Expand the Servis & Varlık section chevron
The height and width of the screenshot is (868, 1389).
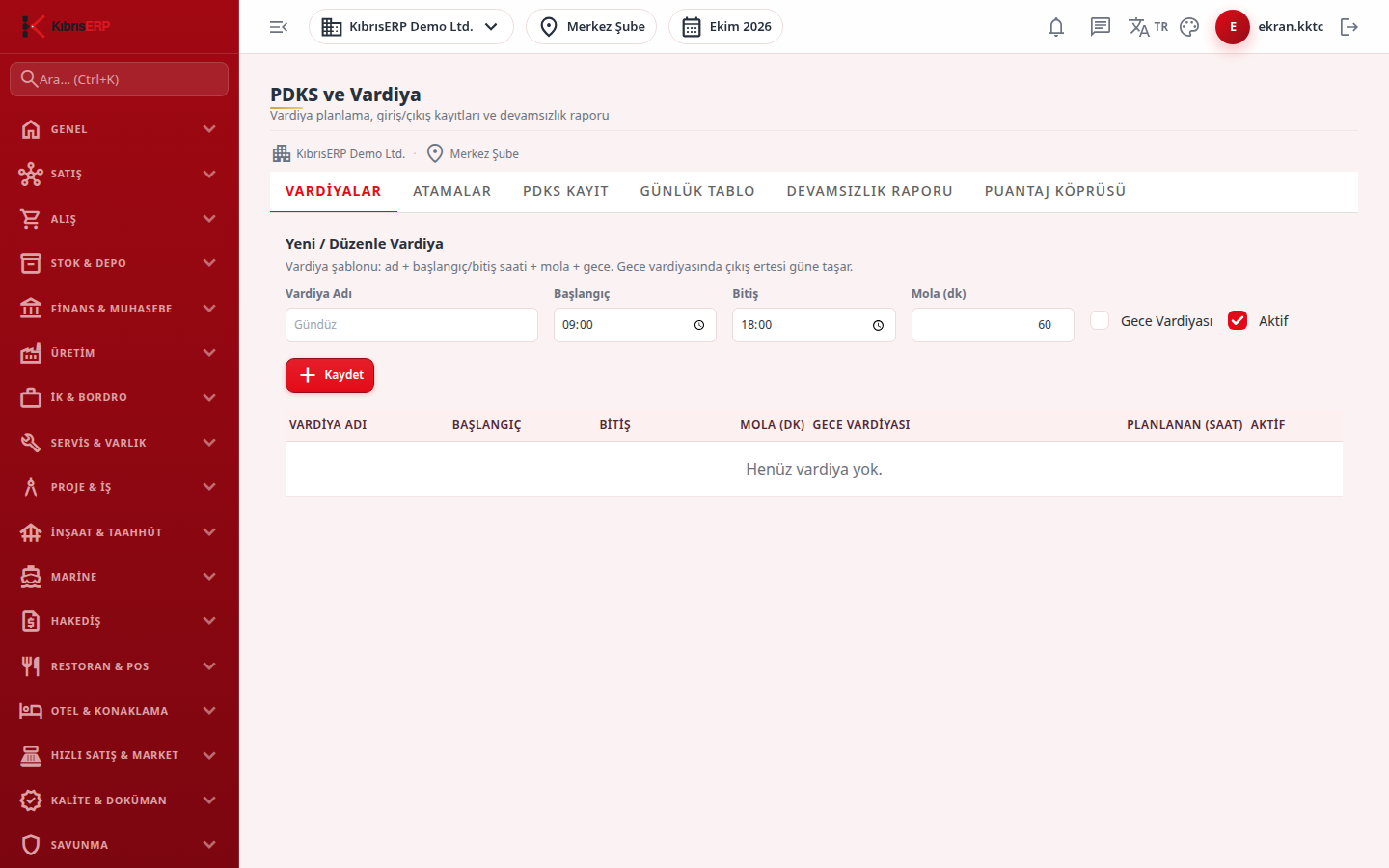(x=209, y=443)
